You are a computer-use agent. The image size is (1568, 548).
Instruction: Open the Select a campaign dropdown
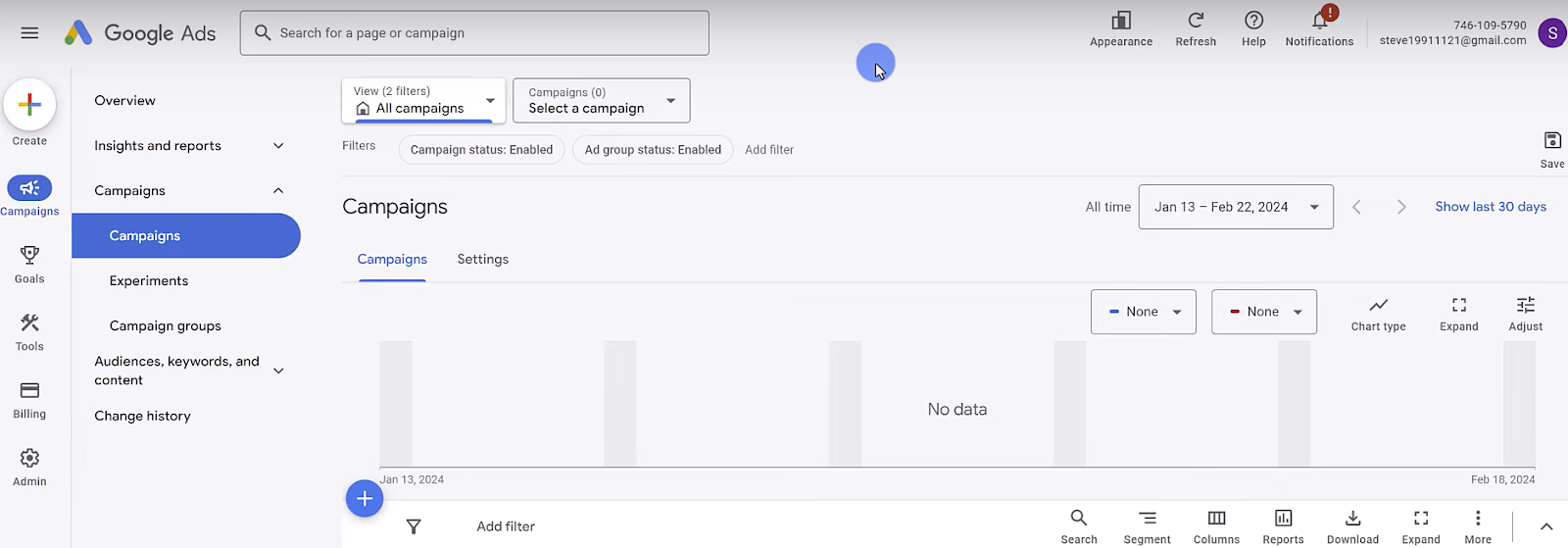tap(602, 100)
